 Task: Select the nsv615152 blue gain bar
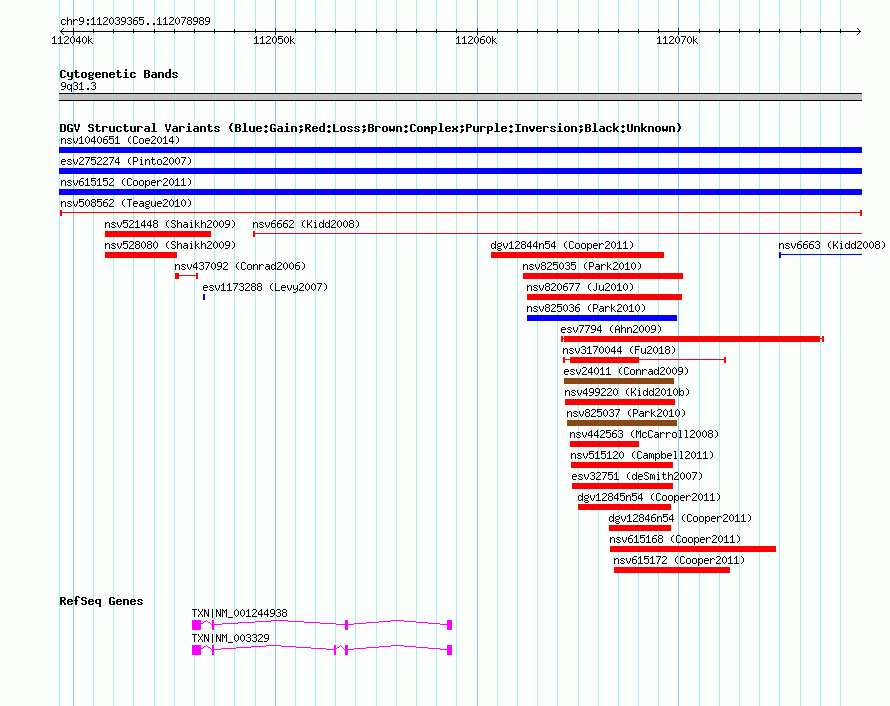tap(460, 192)
